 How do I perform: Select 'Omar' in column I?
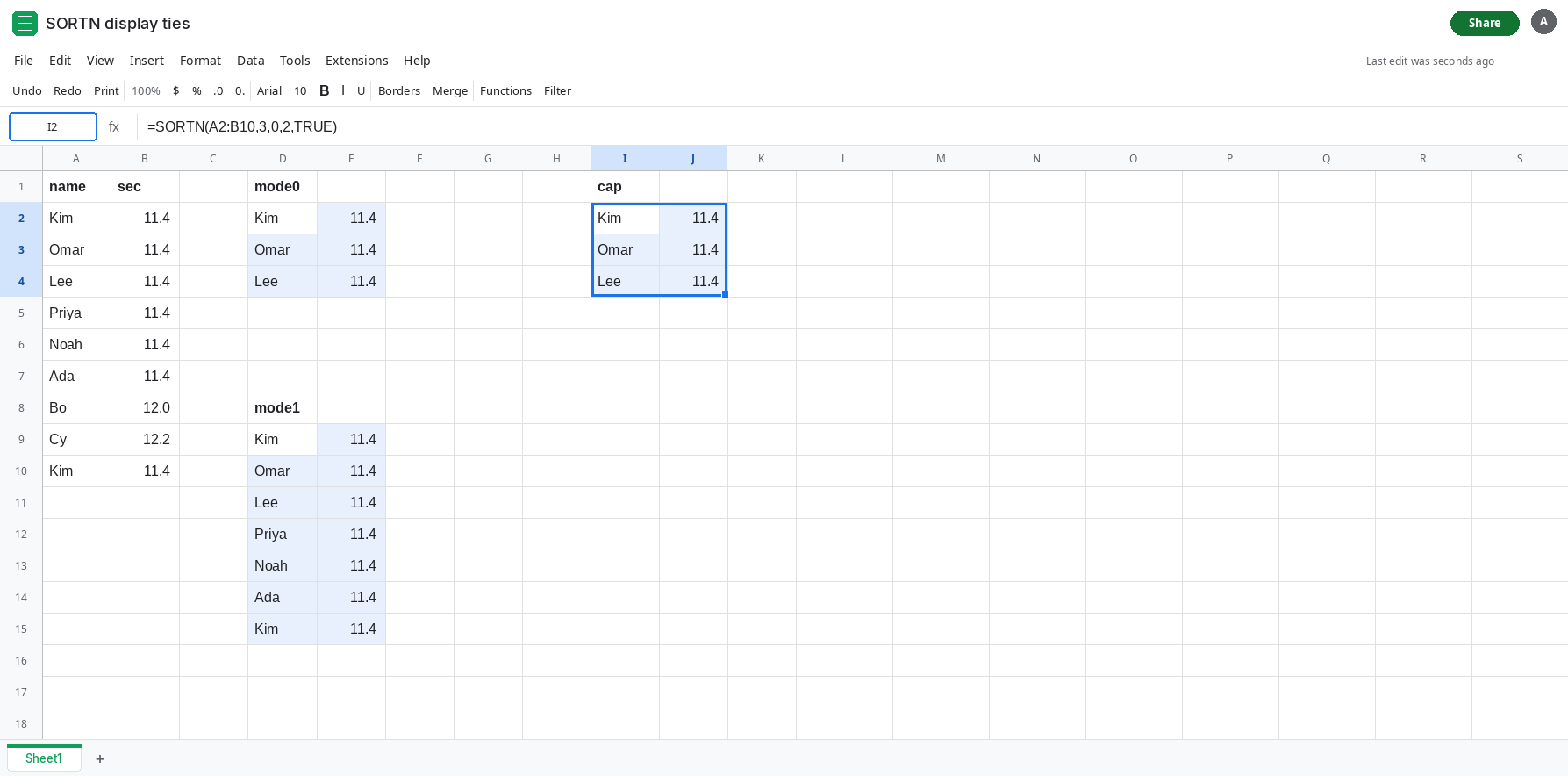tap(625, 250)
